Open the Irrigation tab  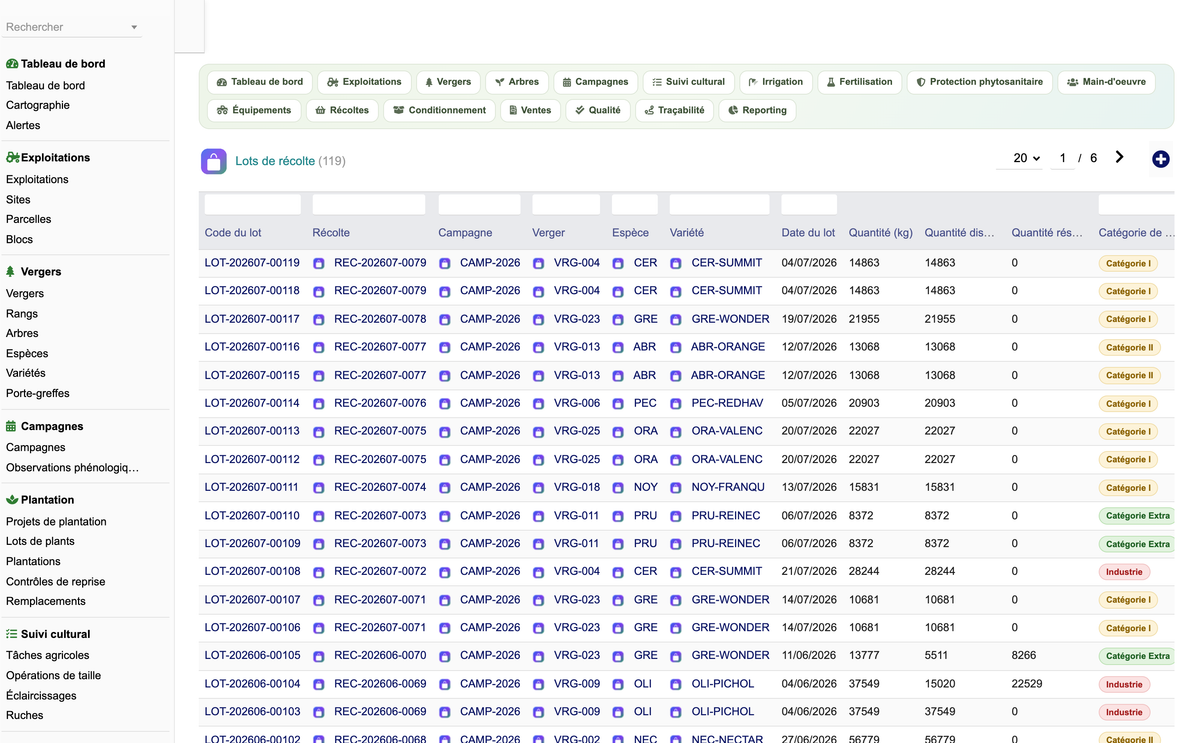pyautogui.click(x=776, y=82)
